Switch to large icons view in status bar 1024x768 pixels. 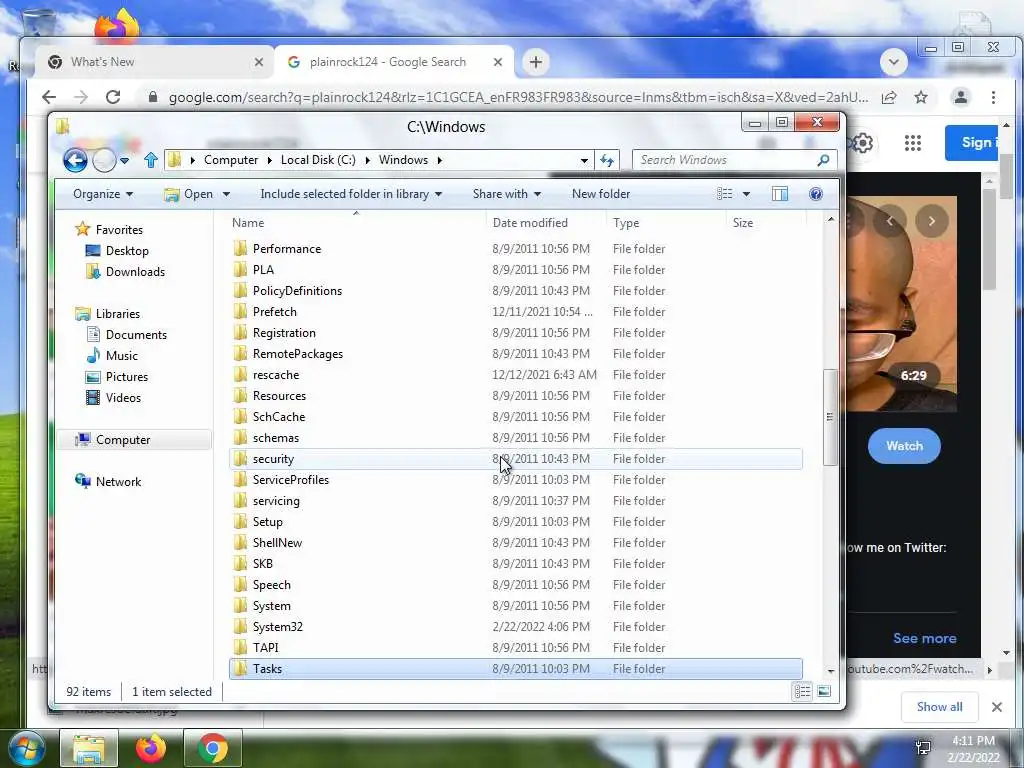(x=824, y=692)
